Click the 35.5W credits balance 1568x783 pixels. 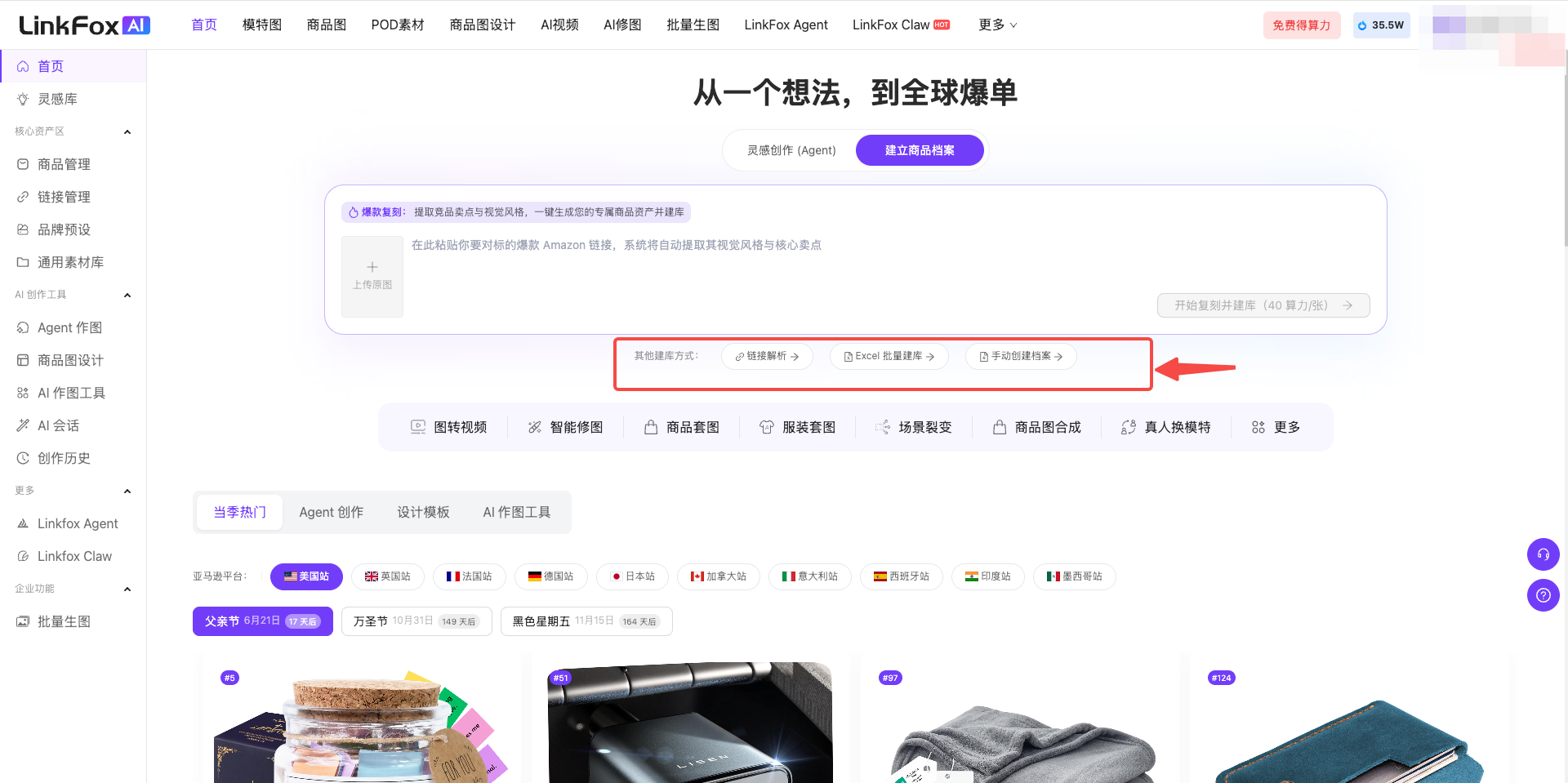tap(1382, 25)
